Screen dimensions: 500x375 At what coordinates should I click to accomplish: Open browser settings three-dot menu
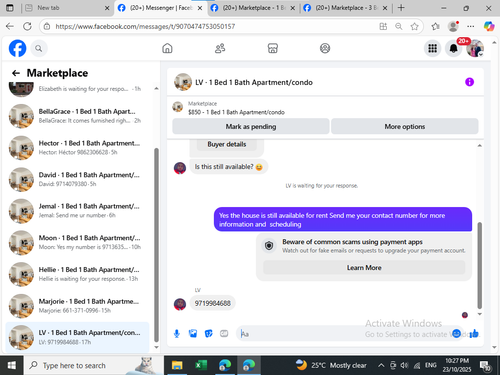tap(470, 26)
